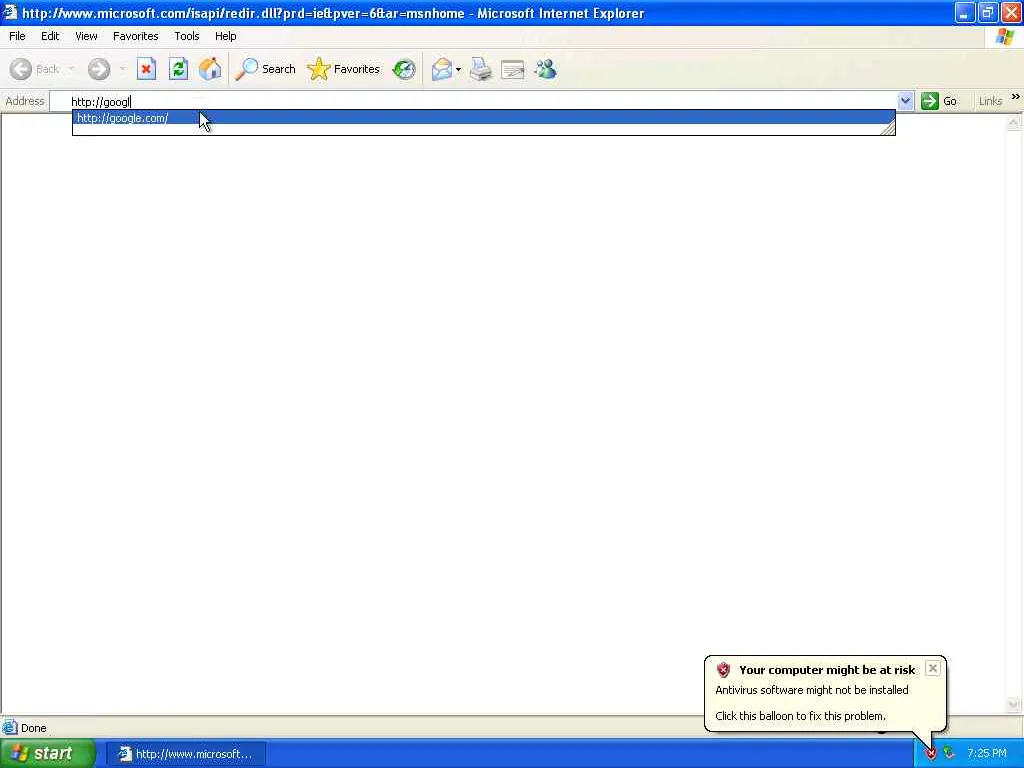The image size is (1024, 768).
Task: Go to the Home page icon
Action: (210, 69)
